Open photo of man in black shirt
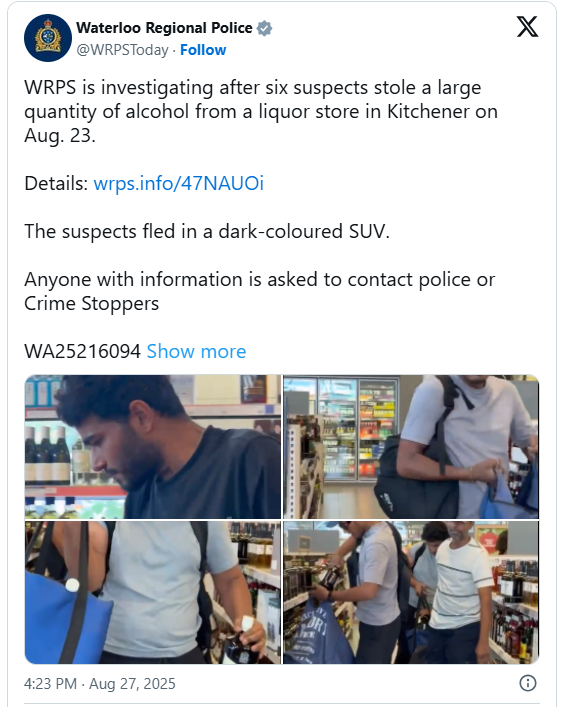The image size is (563, 707). tap(153, 446)
